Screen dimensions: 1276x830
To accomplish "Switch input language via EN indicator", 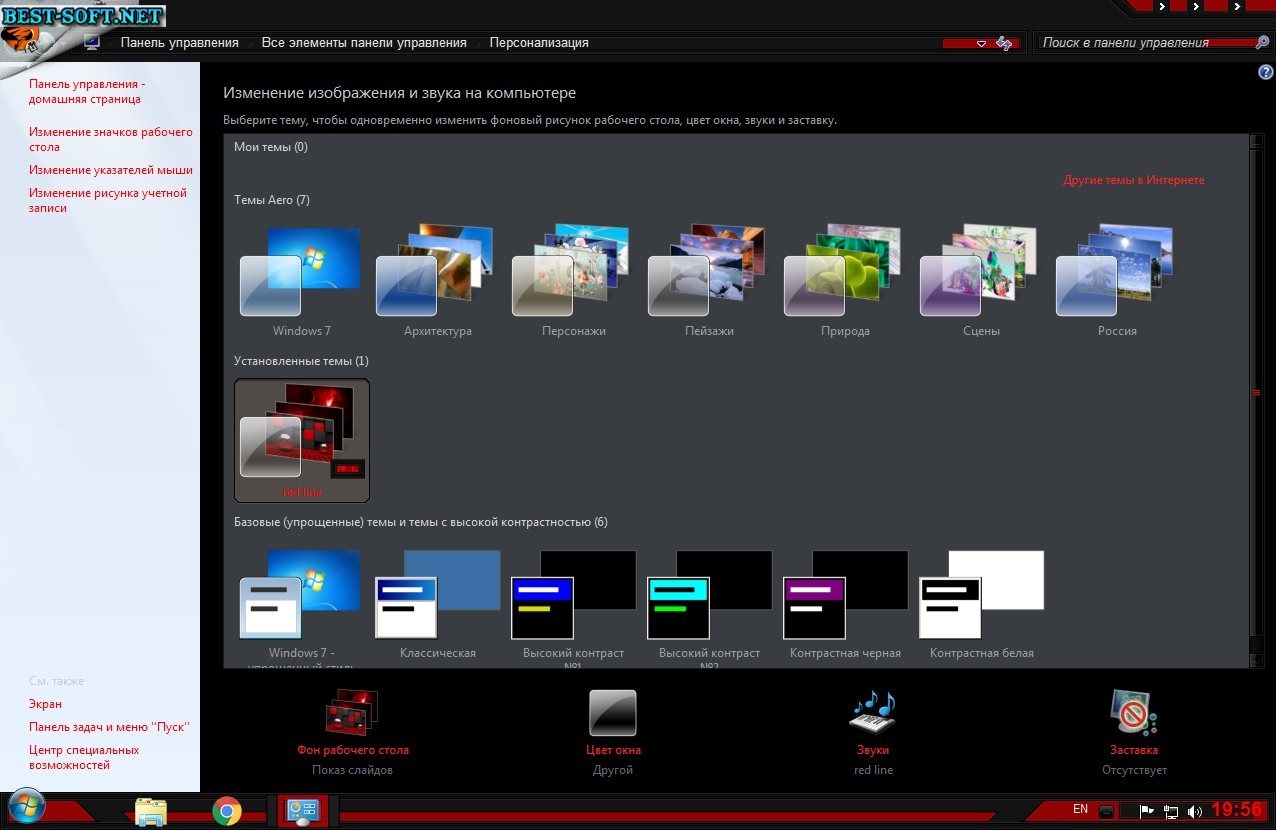I will pos(1080,809).
